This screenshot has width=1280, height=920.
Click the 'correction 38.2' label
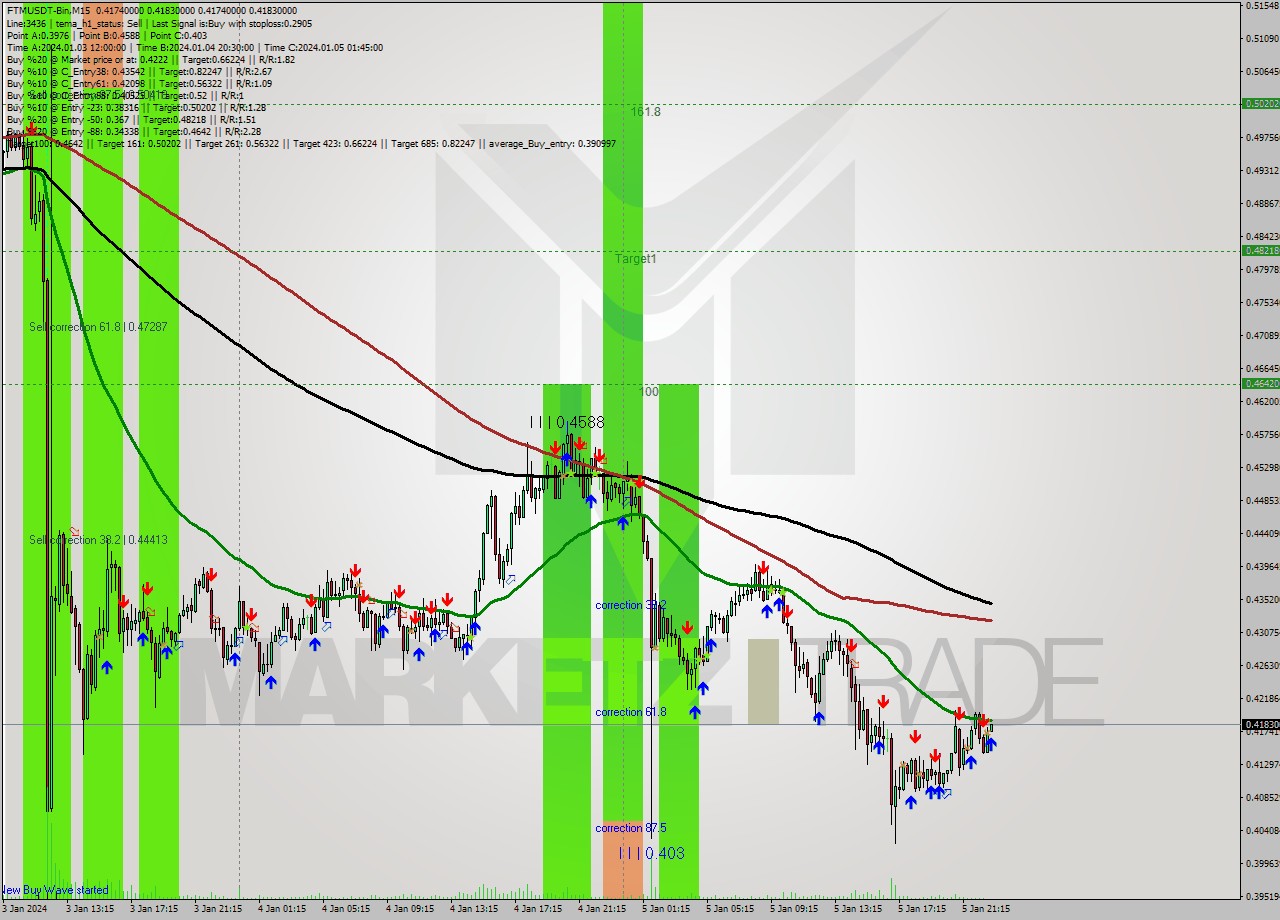point(630,605)
